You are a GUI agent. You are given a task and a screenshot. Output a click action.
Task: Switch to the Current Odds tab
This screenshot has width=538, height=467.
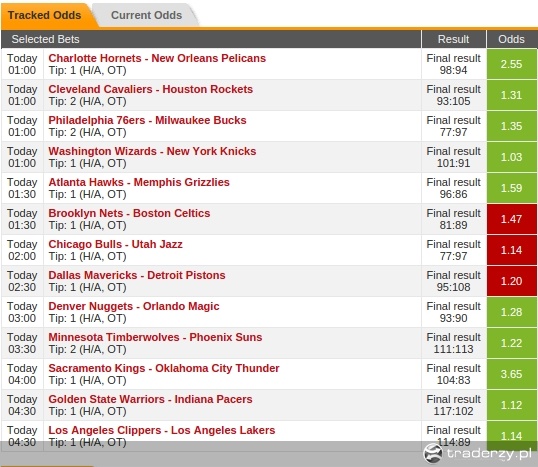[147, 15]
